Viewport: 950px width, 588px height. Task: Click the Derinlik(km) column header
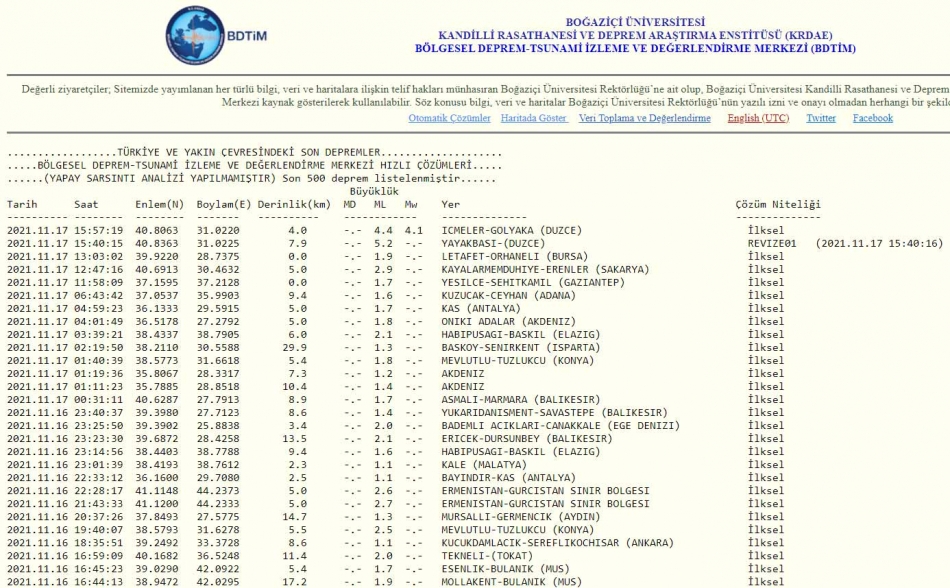[x=294, y=205]
